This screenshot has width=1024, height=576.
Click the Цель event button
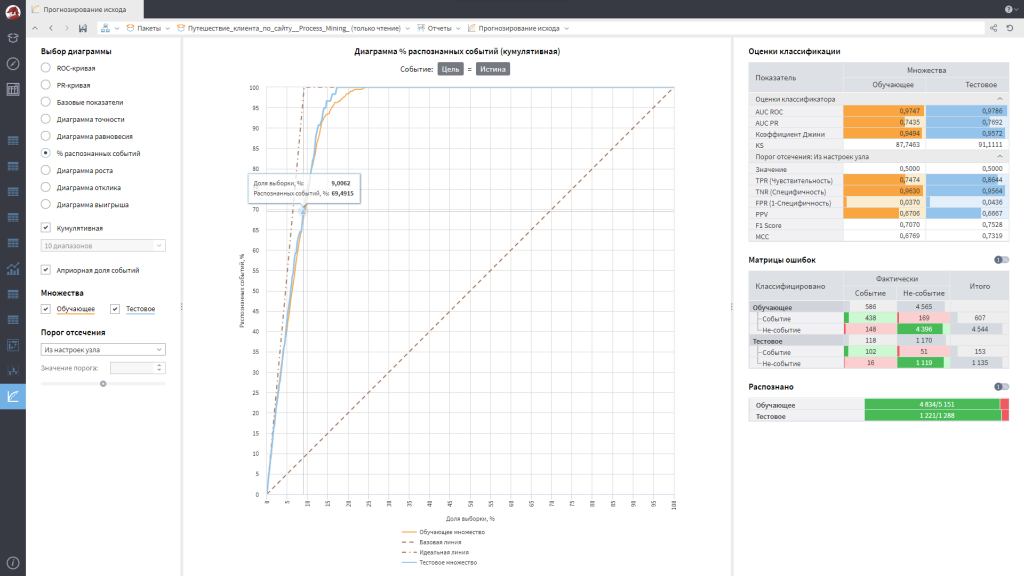tap(450, 69)
